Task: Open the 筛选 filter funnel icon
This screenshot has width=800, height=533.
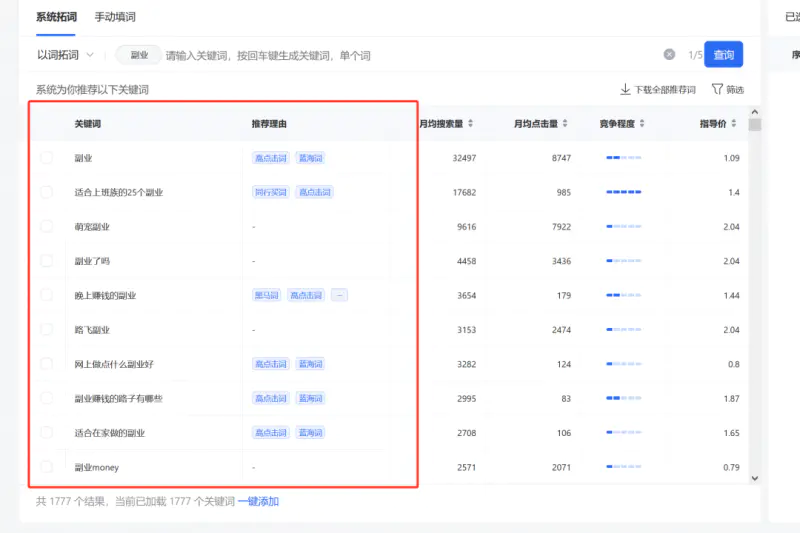Action: tap(716, 90)
